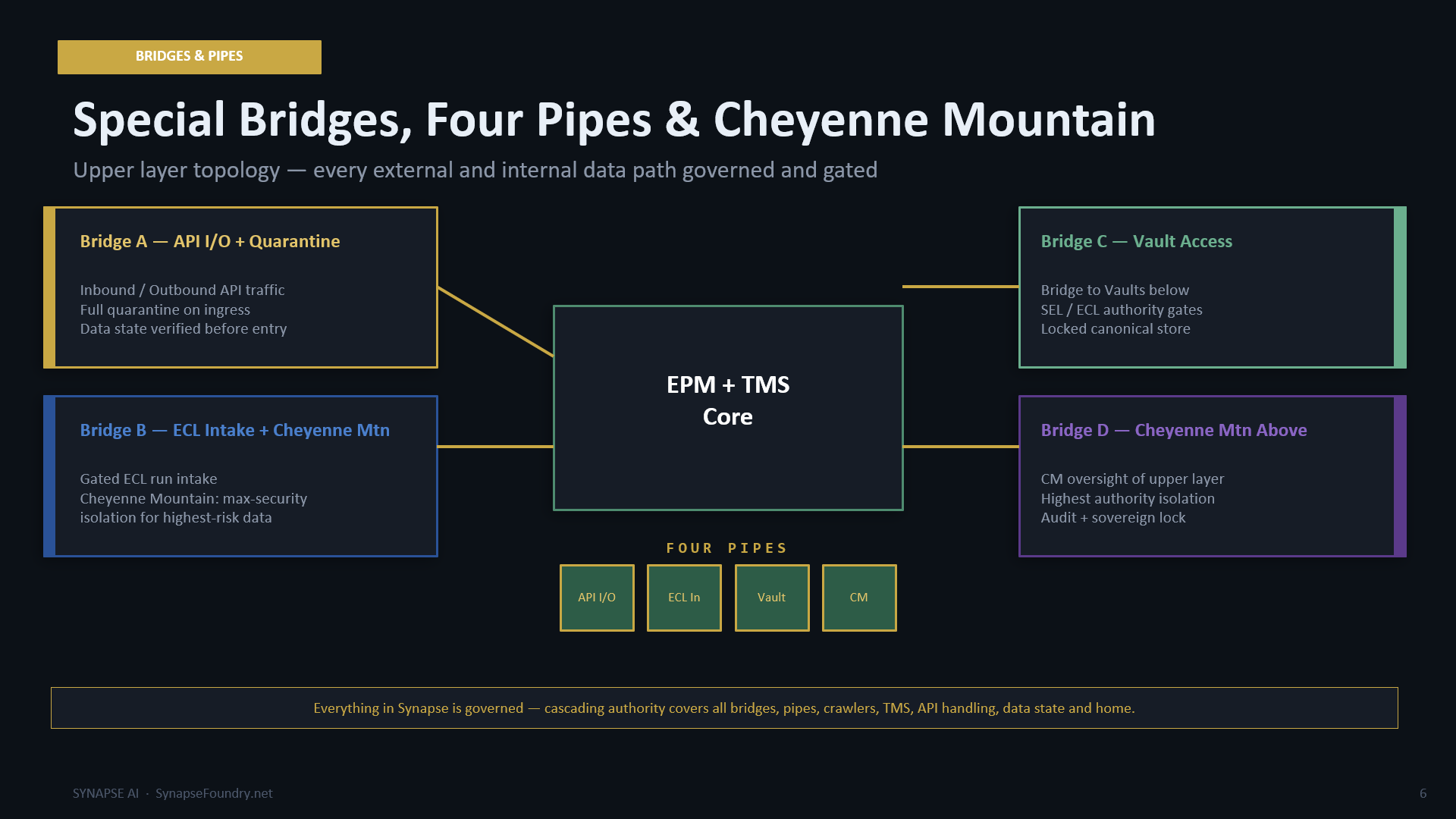Select the Upper layer topology subtitle
Image resolution: width=1456 pixels, height=819 pixels.
point(475,170)
